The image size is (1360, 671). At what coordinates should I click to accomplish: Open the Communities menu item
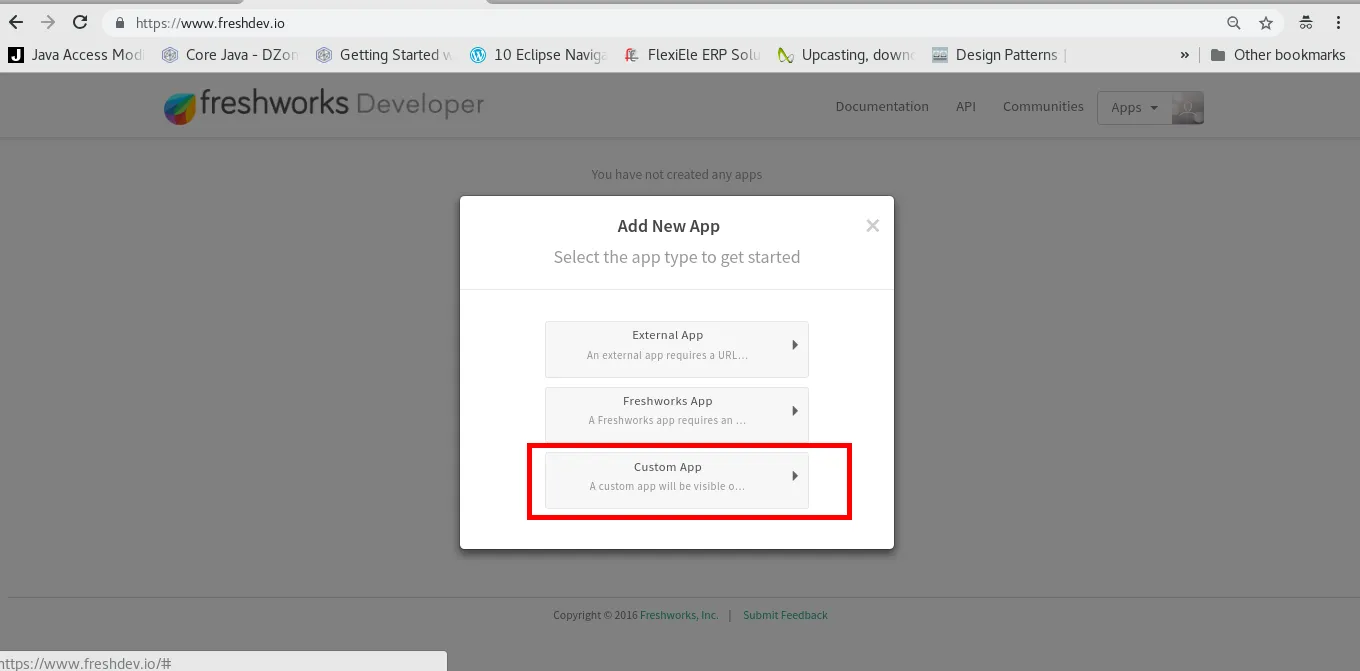1043,107
